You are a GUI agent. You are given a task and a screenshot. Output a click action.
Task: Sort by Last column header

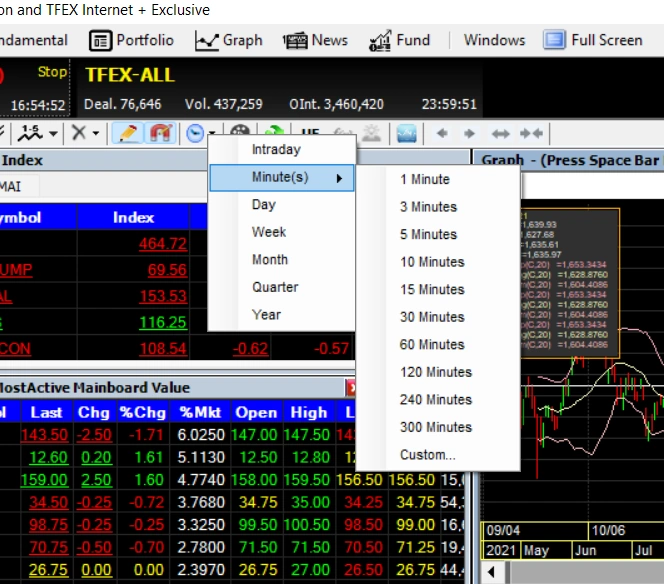(x=46, y=412)
